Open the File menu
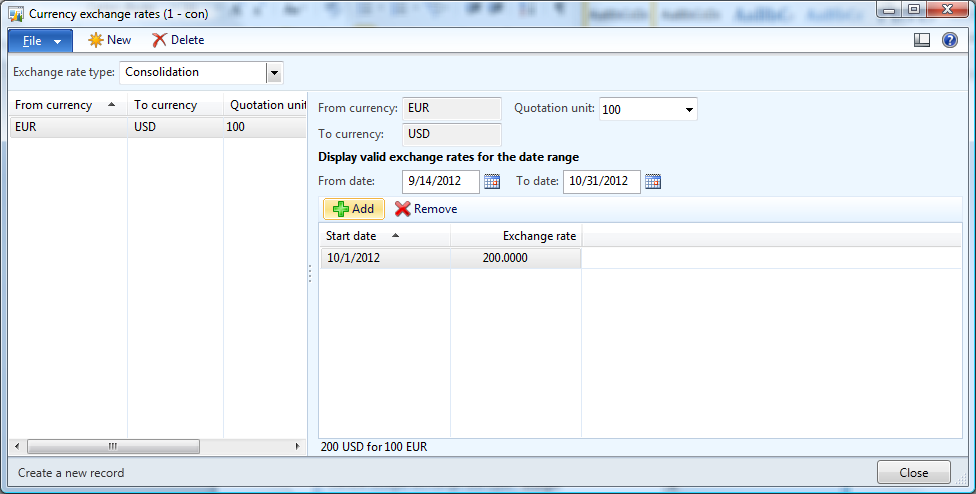The height and width of the screenshot is (494, 976). click(40, 40)
